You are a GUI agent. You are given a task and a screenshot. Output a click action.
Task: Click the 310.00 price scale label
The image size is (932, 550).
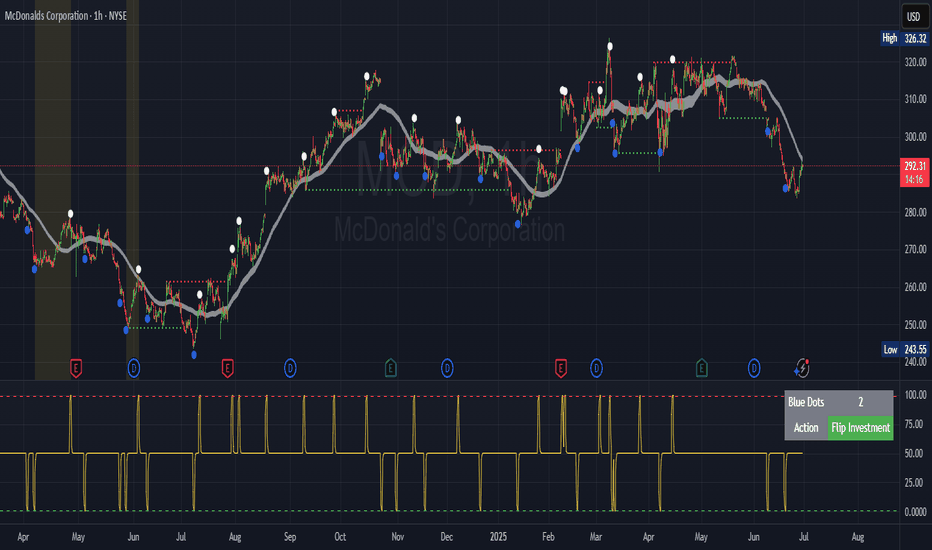915,99
